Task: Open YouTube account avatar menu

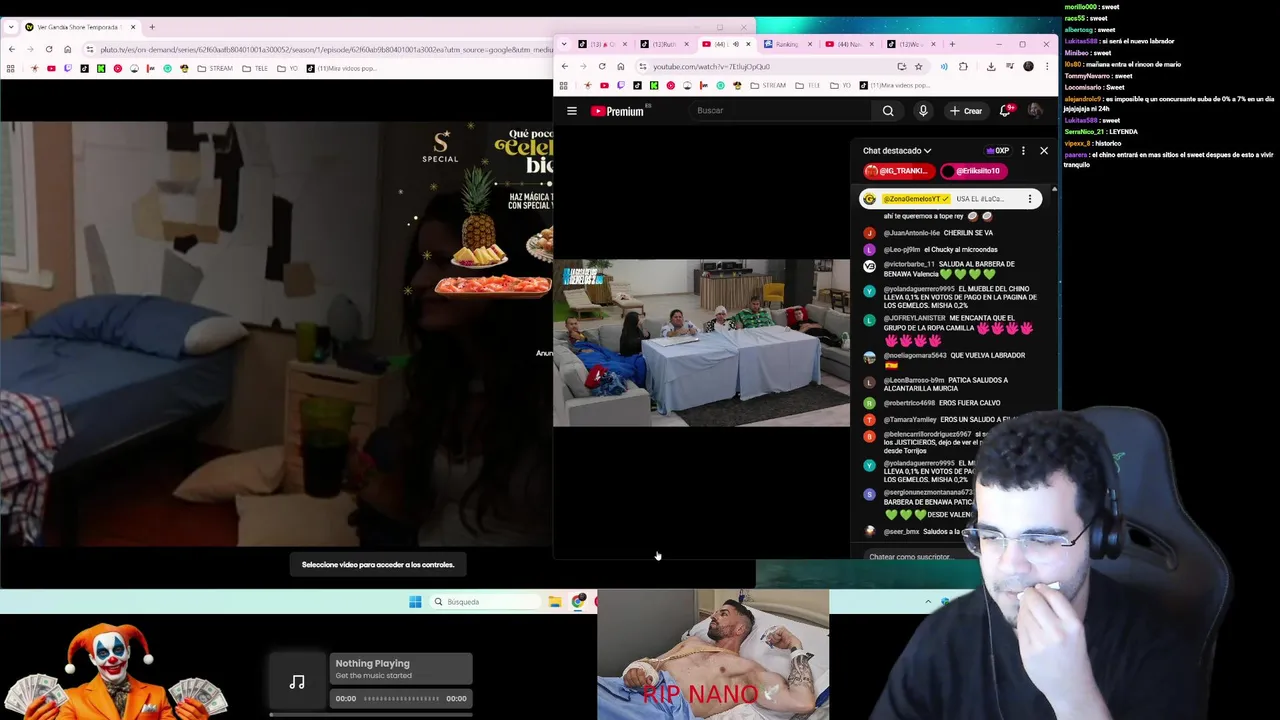Action: coord(1035,111)
